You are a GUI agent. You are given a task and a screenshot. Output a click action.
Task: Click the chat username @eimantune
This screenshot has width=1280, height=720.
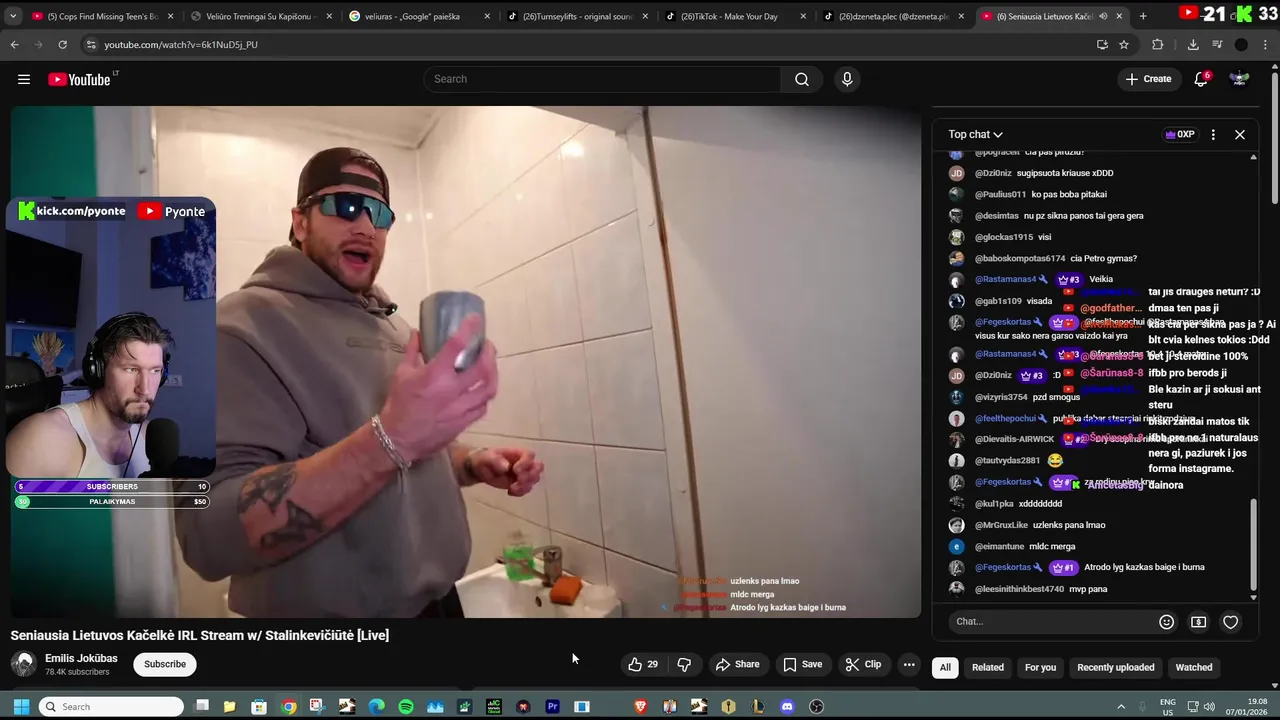click(999, 547)
